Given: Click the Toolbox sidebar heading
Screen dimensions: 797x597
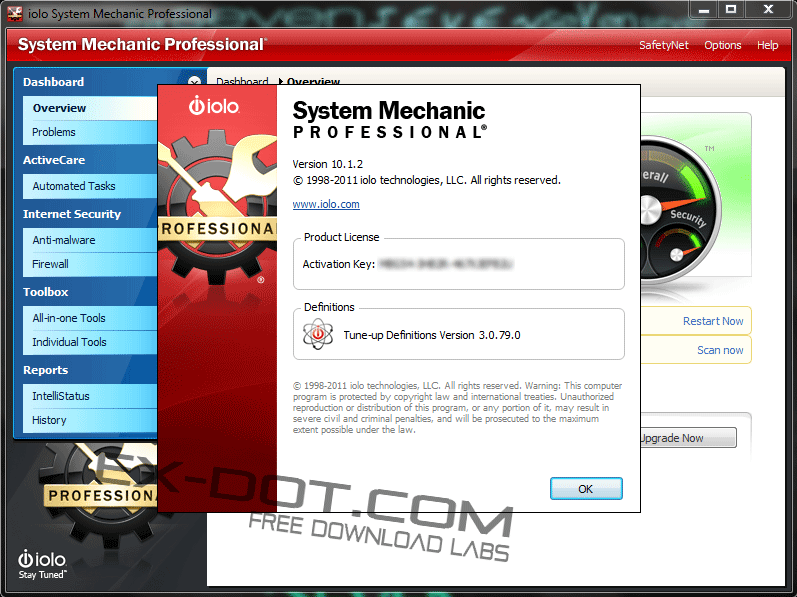Looking at the screenshot, I should pyautogui.click(x=45, y=292).
